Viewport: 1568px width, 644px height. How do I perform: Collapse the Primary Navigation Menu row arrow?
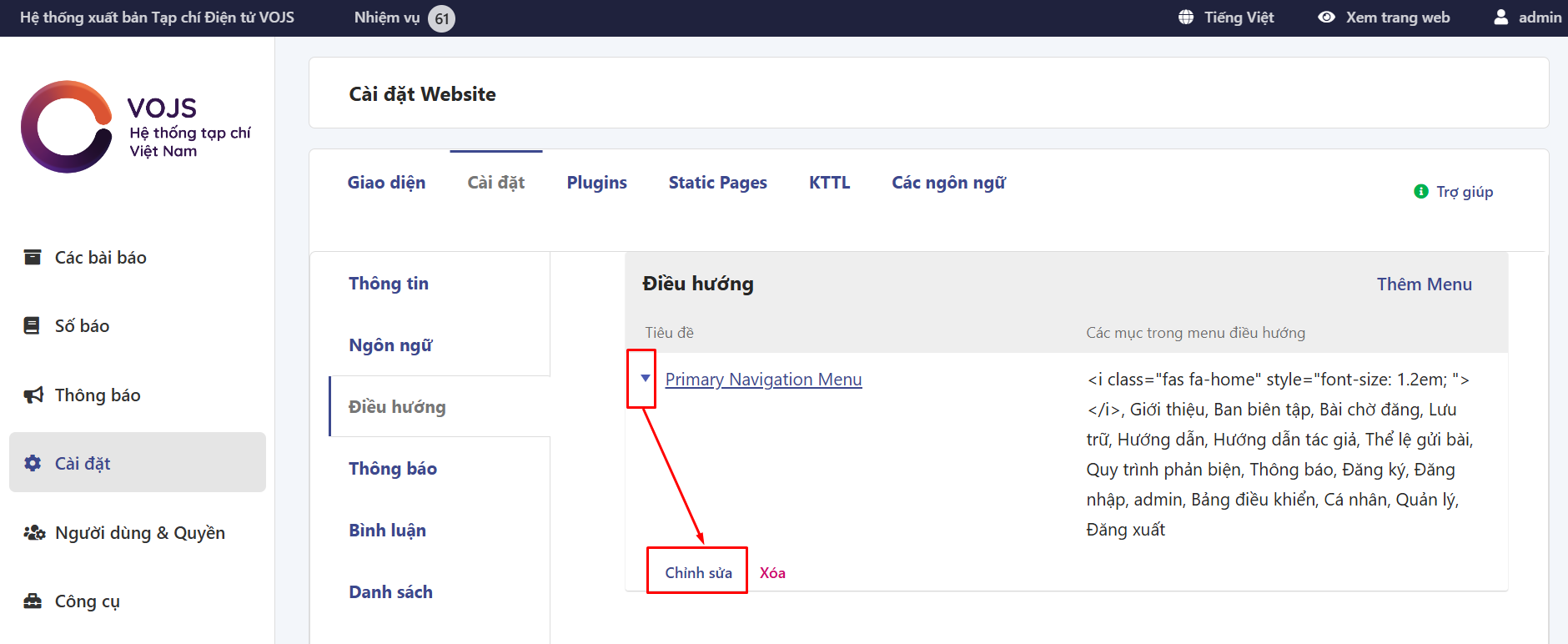(x=645, y=379)
